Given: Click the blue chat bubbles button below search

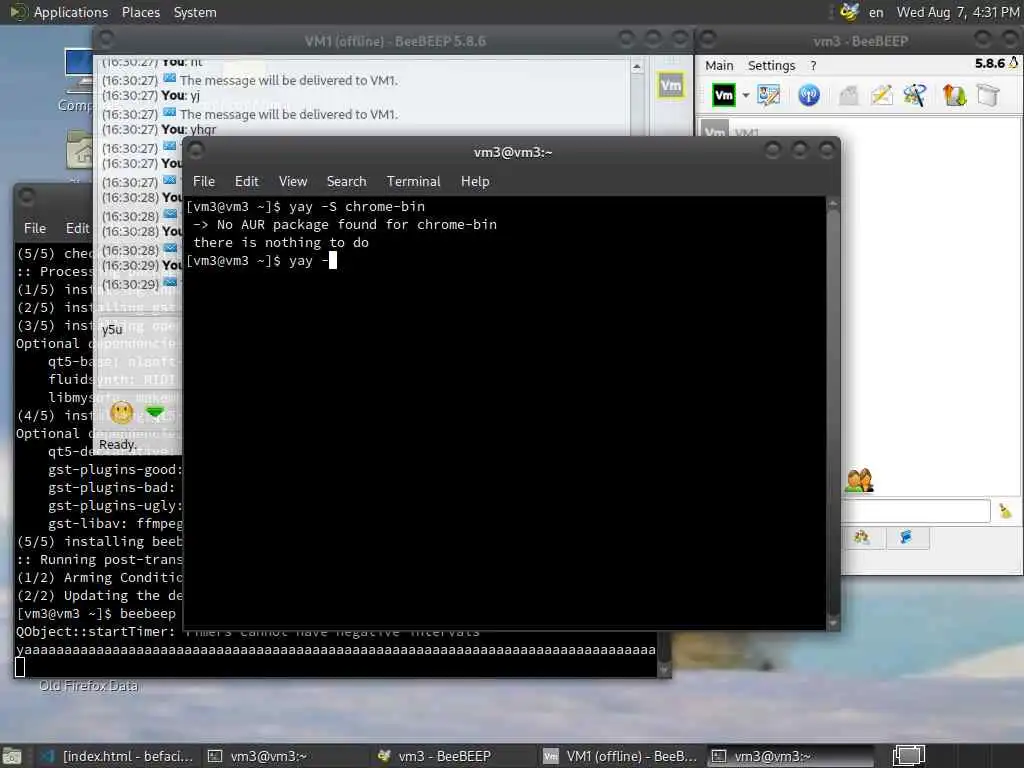Looking at the screenshot, I should pyautogui.click(x=906, y=537).
